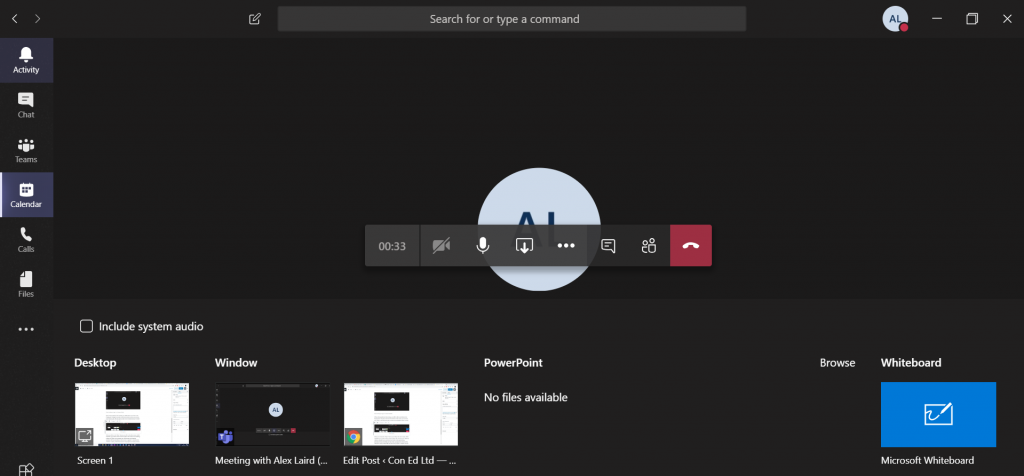Open the AL profile avatar menu
This screenshot has height=476, width=1024.
[x=895, y=19]
